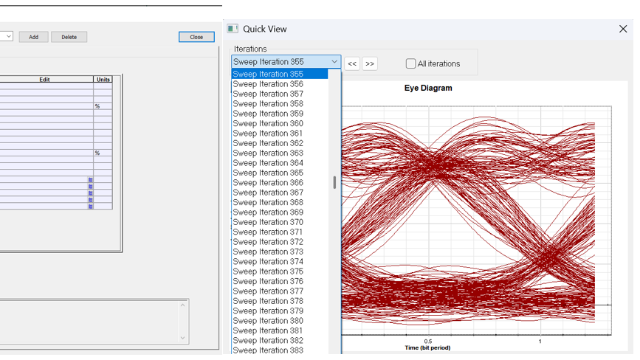
Task: Select Sweep Iteration 371 in the list
Action: click(280, 232)
